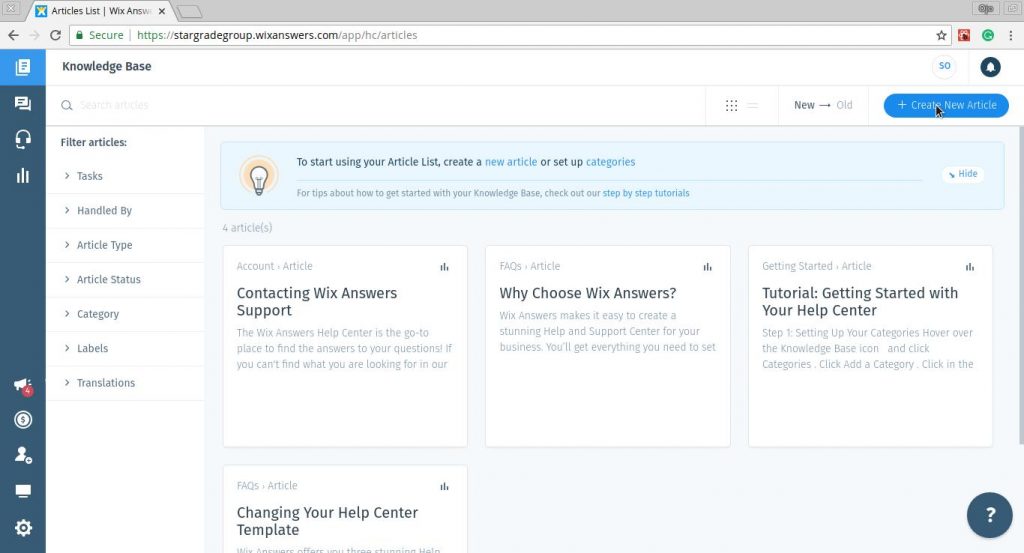Open the step by step tutorials link

pos(646,193)
